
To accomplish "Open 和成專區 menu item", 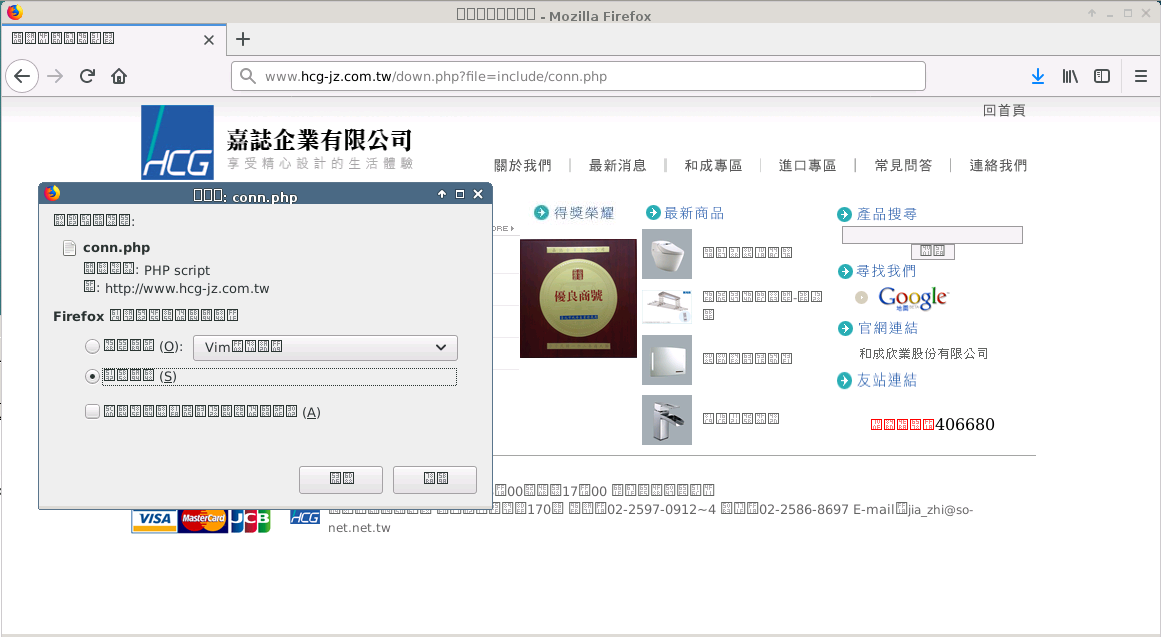I will (x=713, y=165).
